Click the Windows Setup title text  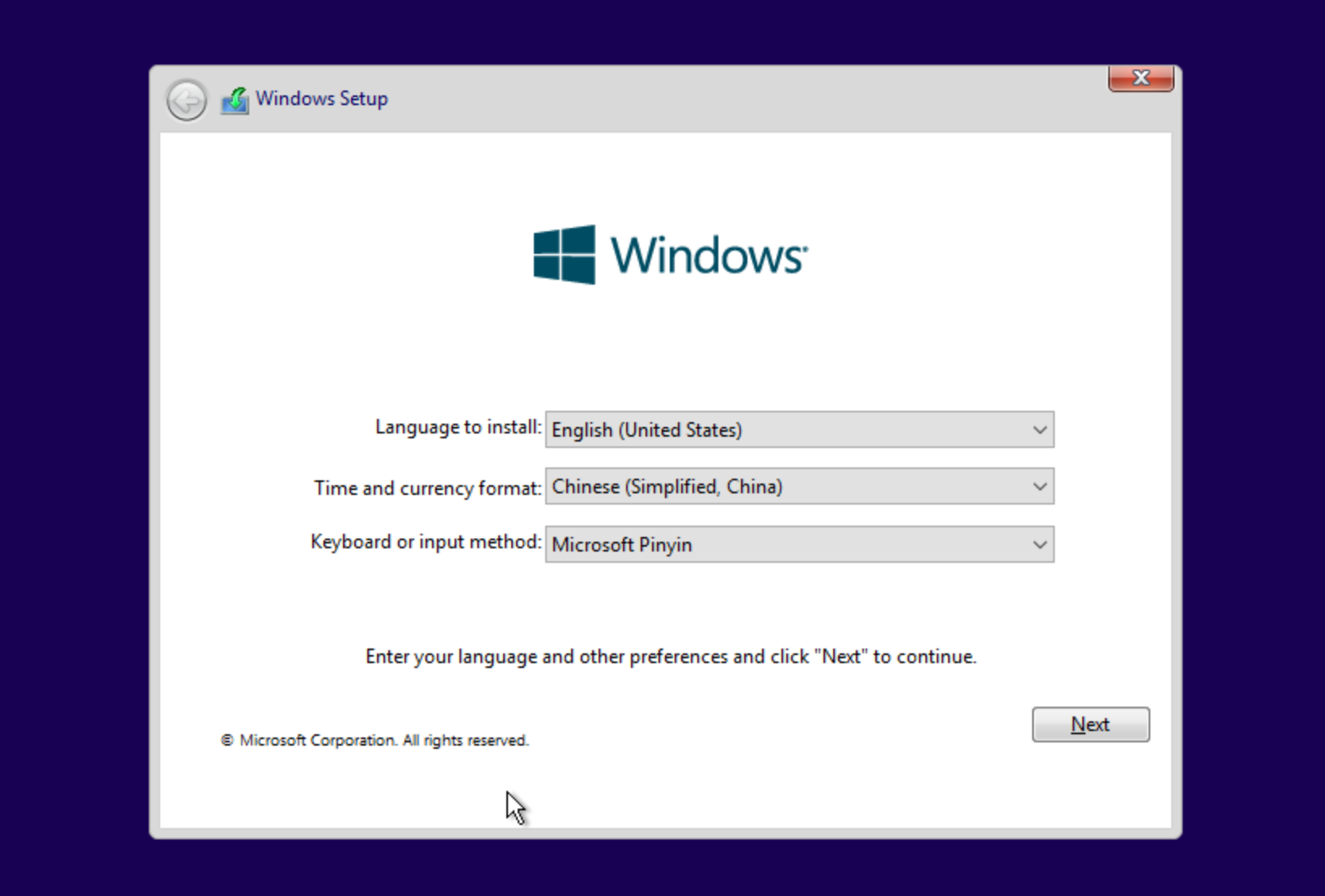[x=321, y=99]
